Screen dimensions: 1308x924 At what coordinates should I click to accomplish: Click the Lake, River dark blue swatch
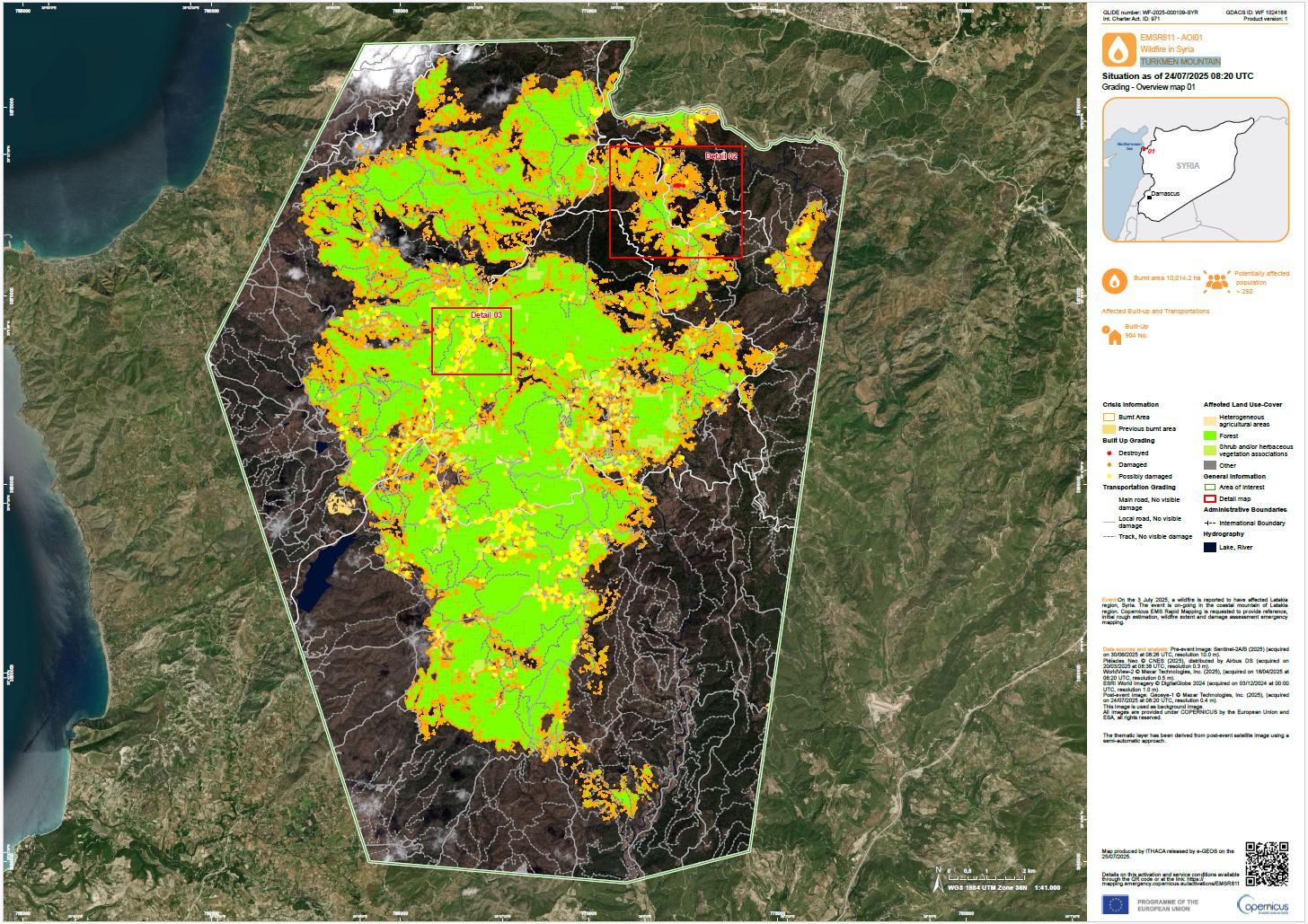pos(1209,547)
